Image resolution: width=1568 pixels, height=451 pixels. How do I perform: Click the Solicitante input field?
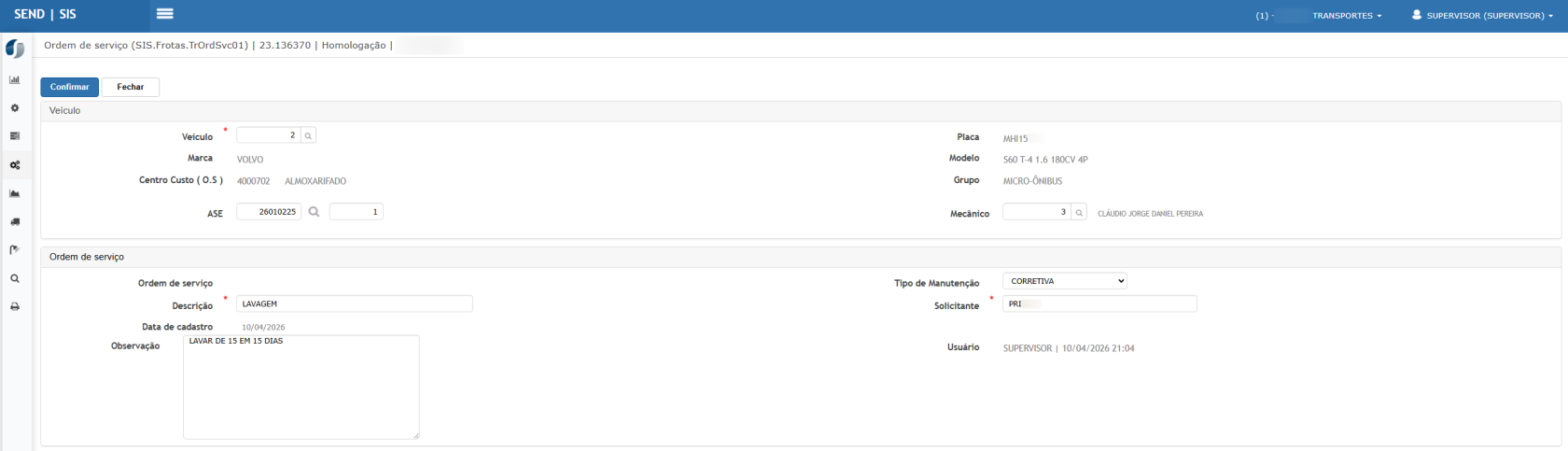(x=1099, y=303)
